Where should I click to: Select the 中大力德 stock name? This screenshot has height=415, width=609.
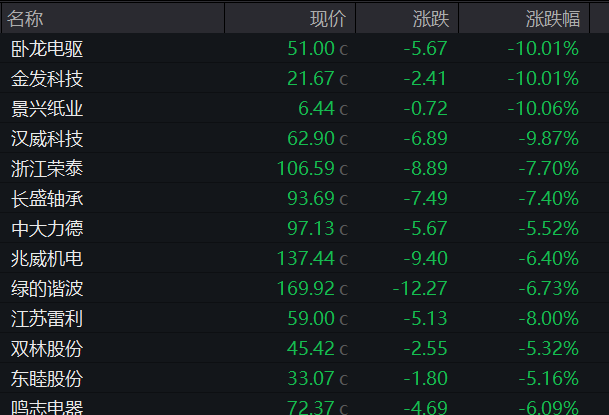click(47, 228)
